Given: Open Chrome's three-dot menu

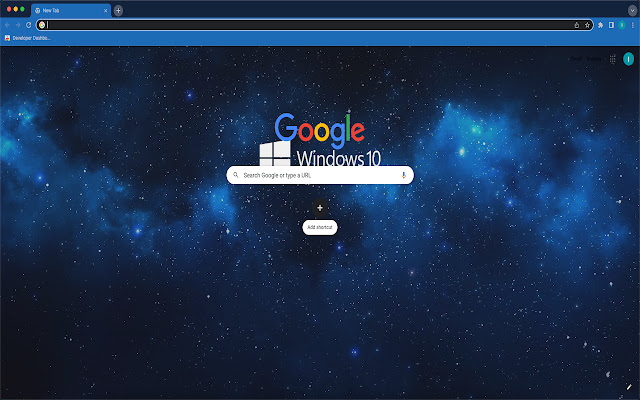Looking at the screenshot, I should tap(633, 25).
